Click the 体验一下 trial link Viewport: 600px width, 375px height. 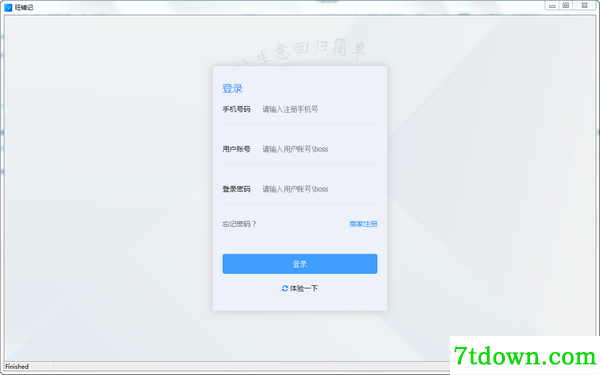tap(304, 288)
